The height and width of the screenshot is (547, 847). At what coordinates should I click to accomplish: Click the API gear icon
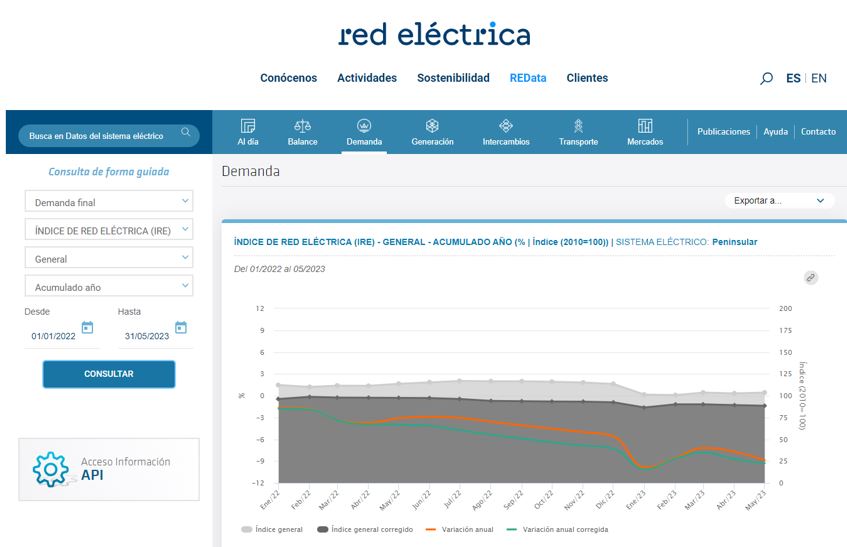click(50, 469)
